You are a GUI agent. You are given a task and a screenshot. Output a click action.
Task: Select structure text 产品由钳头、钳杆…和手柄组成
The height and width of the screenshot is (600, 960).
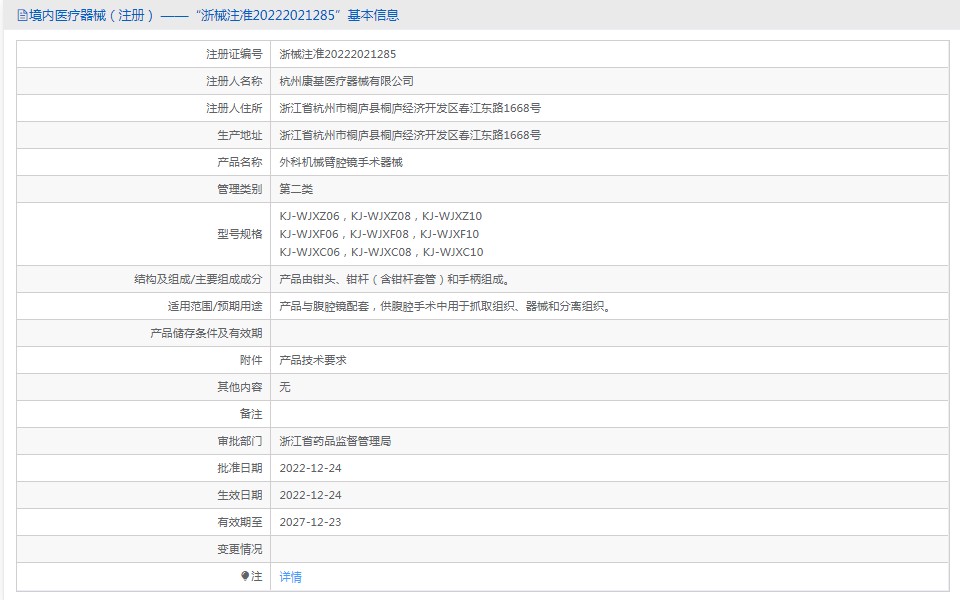coord(396,279)
